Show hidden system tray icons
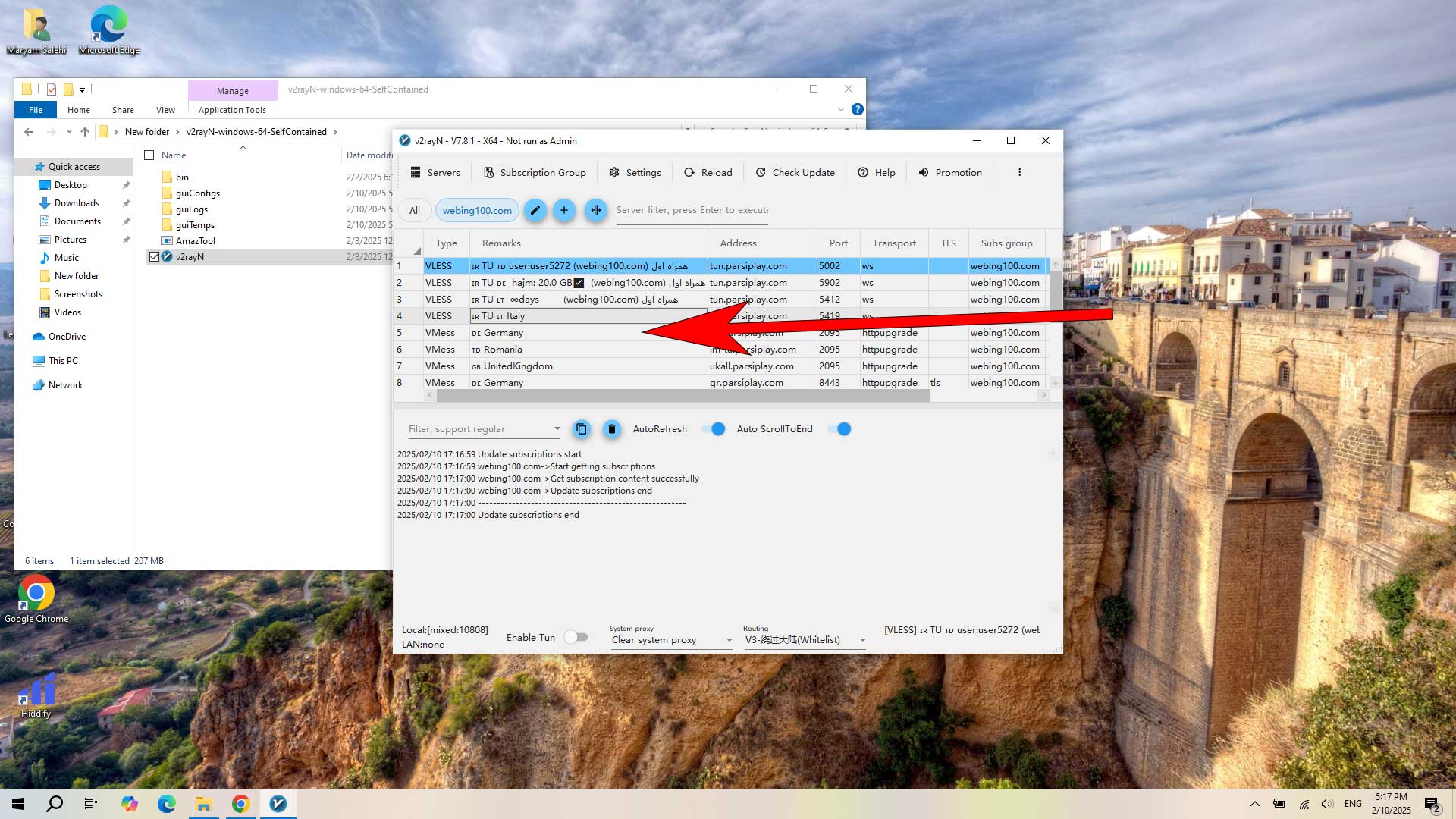 point(1254,804)
